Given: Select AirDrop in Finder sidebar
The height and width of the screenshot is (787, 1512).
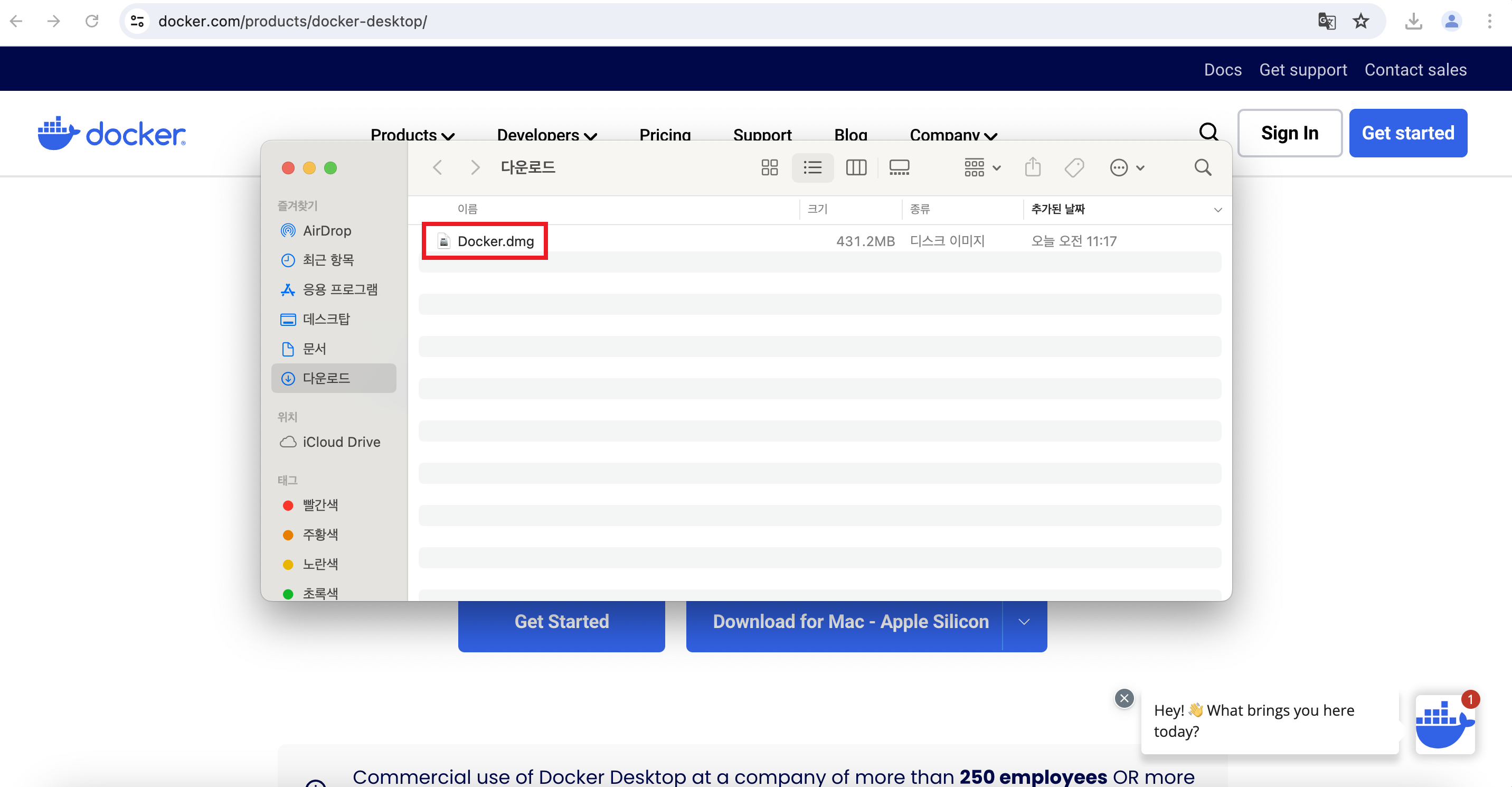Looking at the screenshot, I should pos(326,231).
